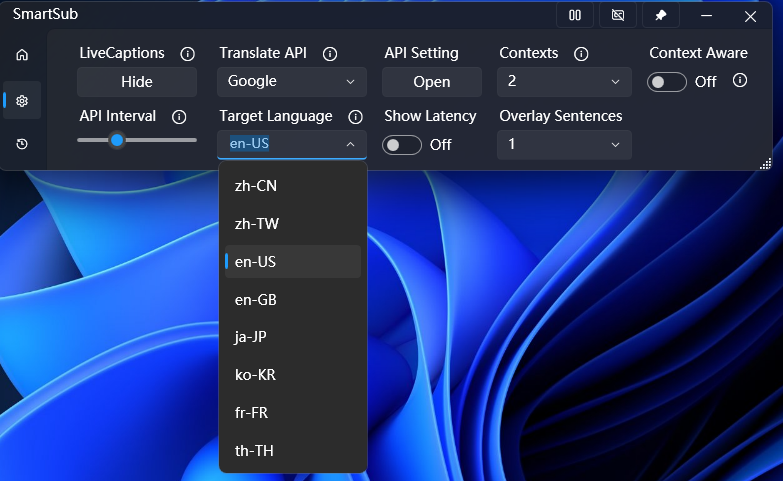Enable the Context Aware toggle
Image resolution: width=783 pixels, height=481 pixels.
667,82
